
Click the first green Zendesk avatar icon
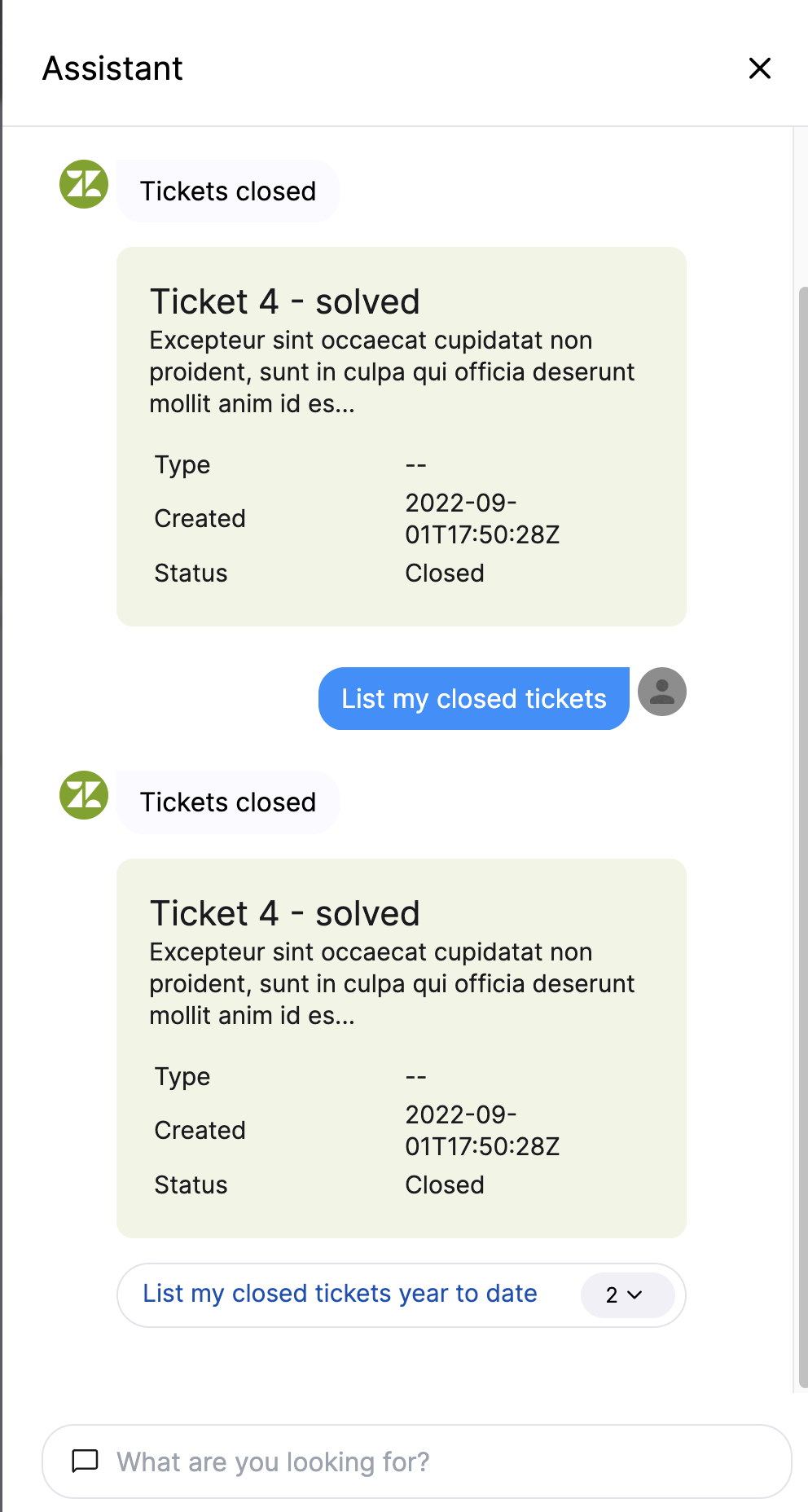[84, 184]
